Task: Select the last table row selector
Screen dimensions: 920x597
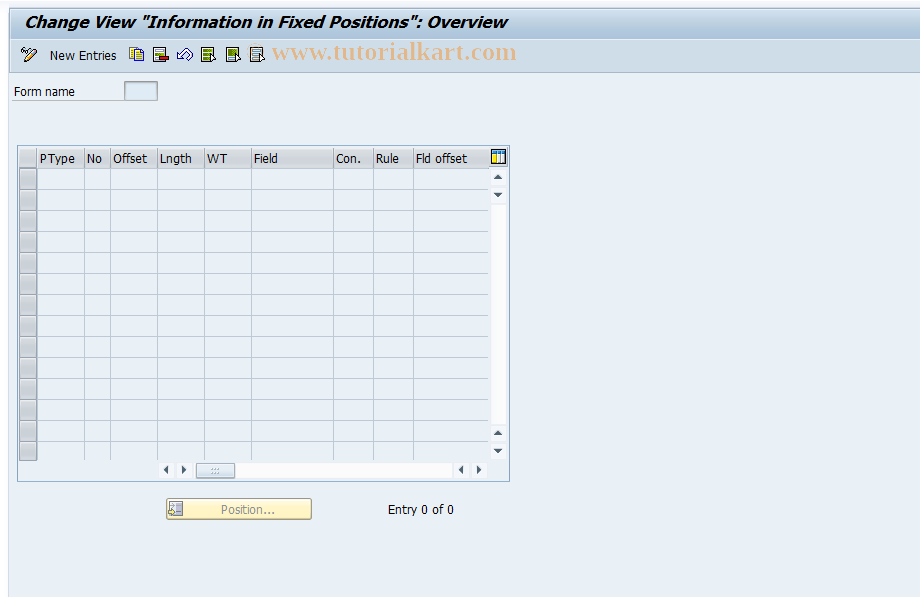Action: pyautogui.click(x=28, y=451)
